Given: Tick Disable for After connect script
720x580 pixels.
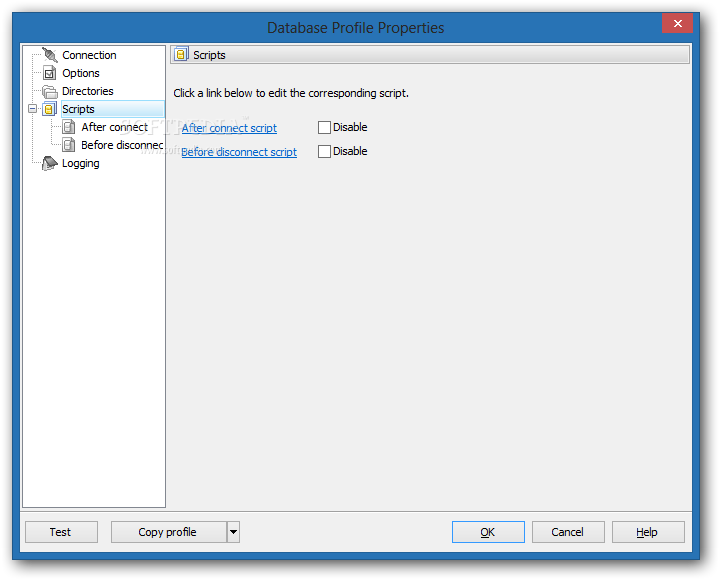Looking at the screenshot, I should pos(324,127).
